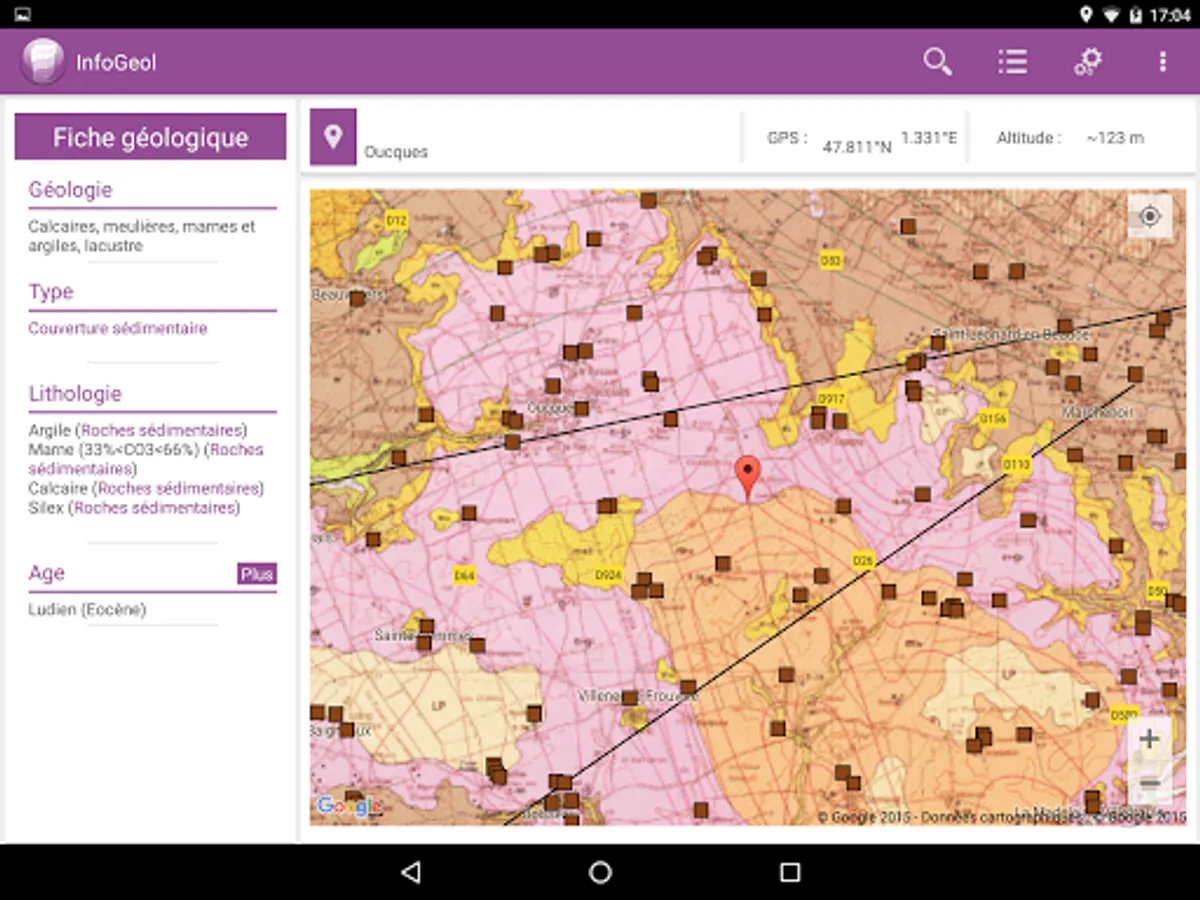Tap the Oucques location name field

pos(396,152)
